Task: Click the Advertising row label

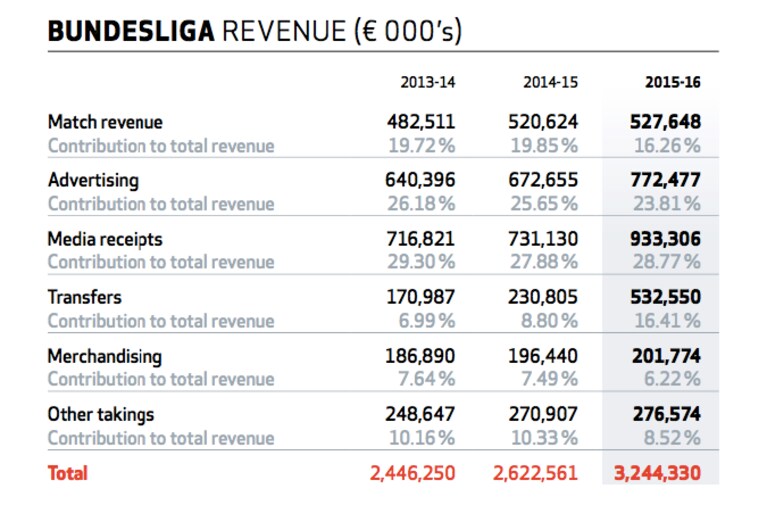Action: (93, 181)
